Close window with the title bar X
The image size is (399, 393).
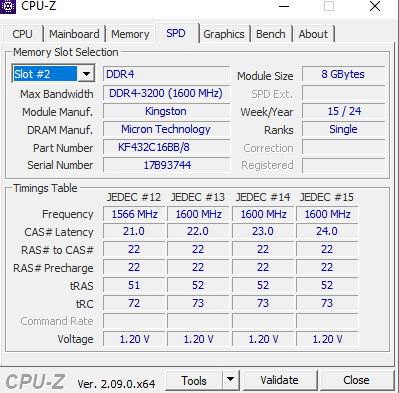[375, 6]
